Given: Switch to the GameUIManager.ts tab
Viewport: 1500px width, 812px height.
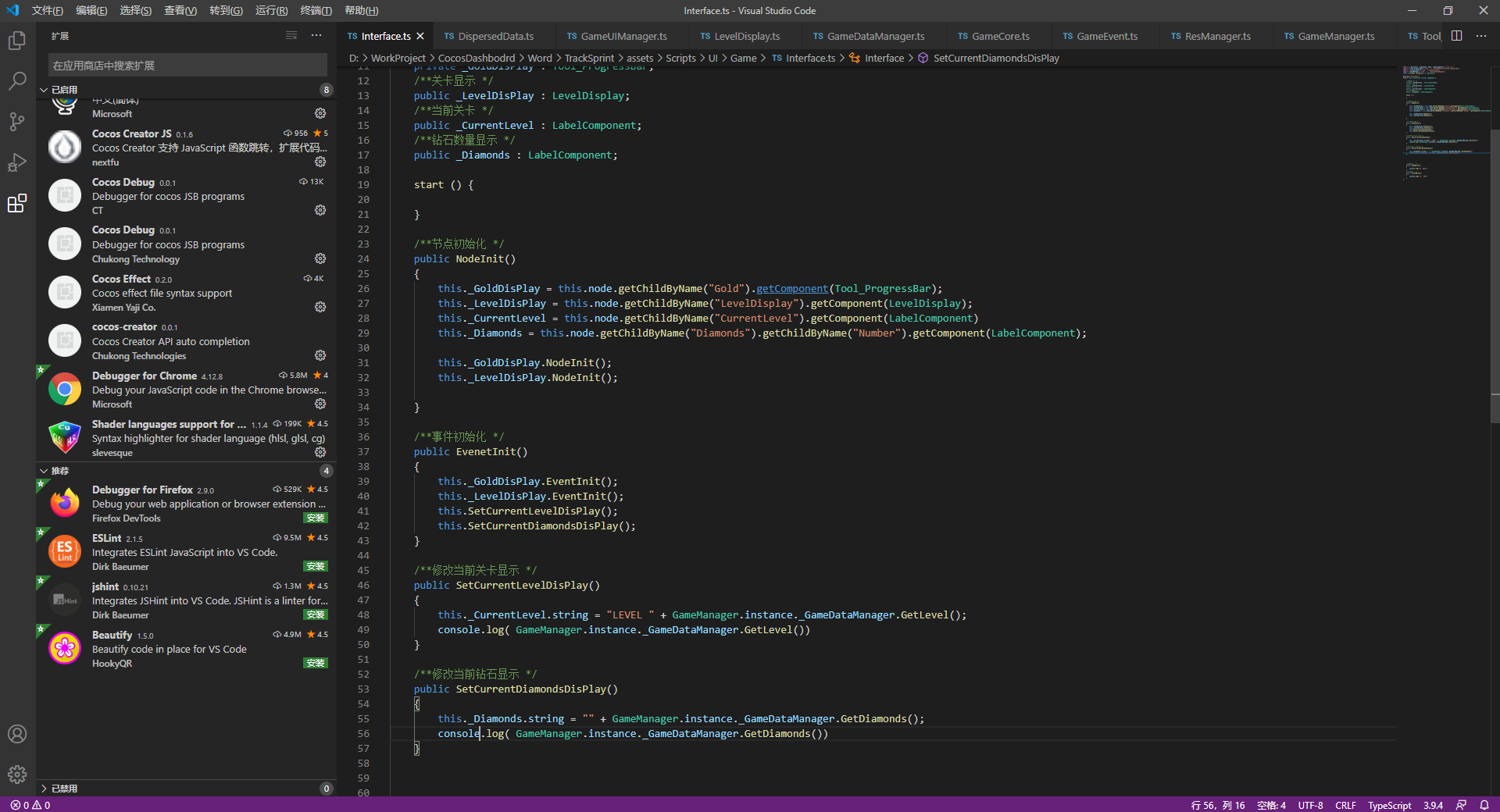Looking at the screenshot, I should (x=623, y=37).
